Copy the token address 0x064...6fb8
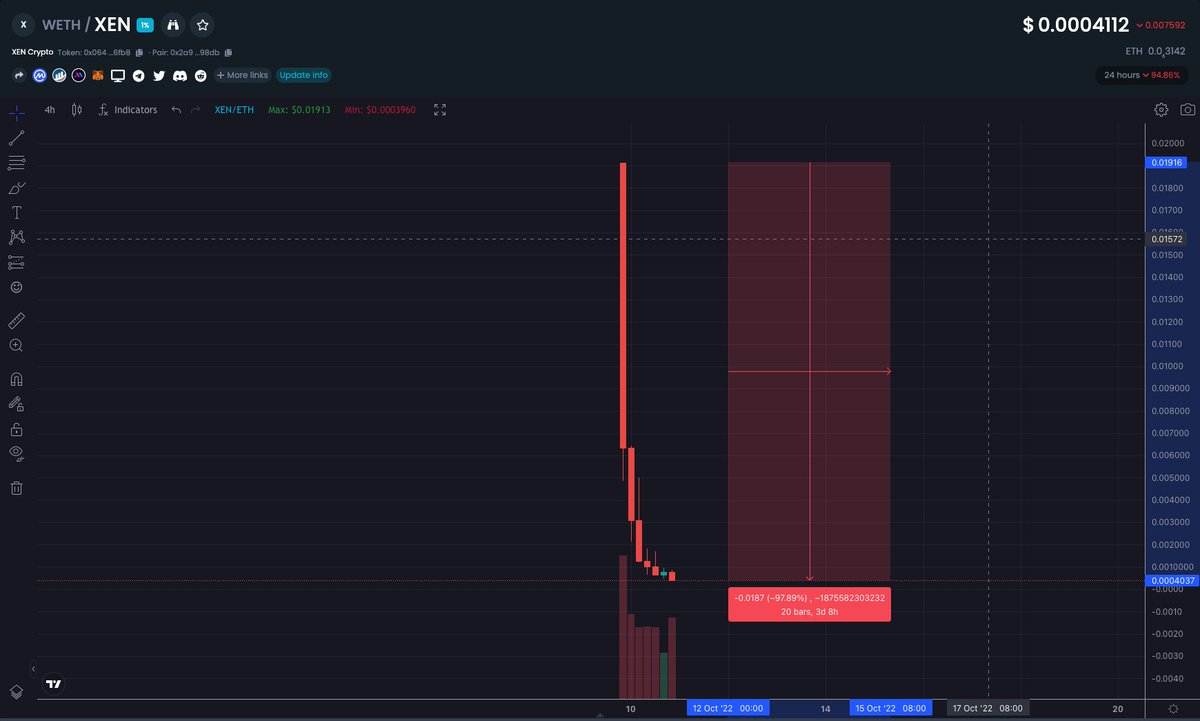This screenshot has height=721, width=1200. 141,52
